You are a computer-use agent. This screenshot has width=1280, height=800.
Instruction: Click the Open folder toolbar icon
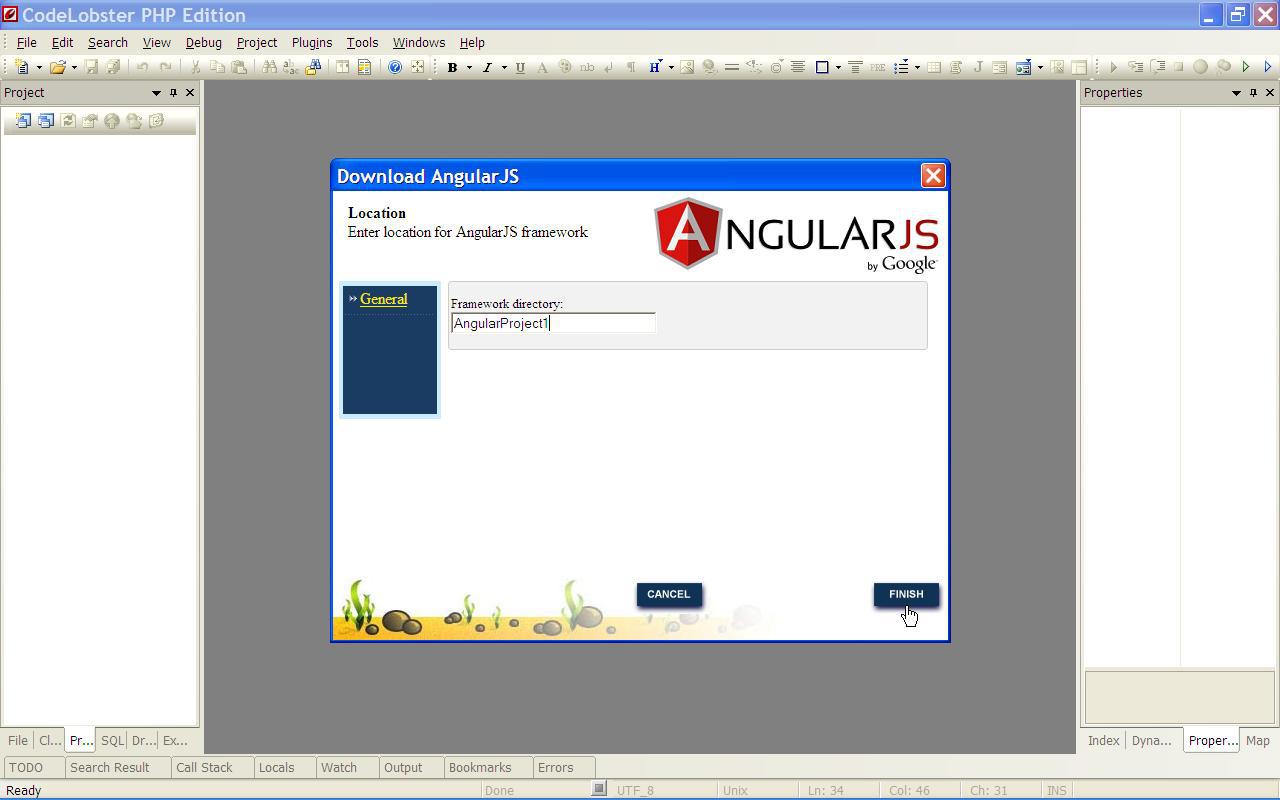(x=58, y=67)
